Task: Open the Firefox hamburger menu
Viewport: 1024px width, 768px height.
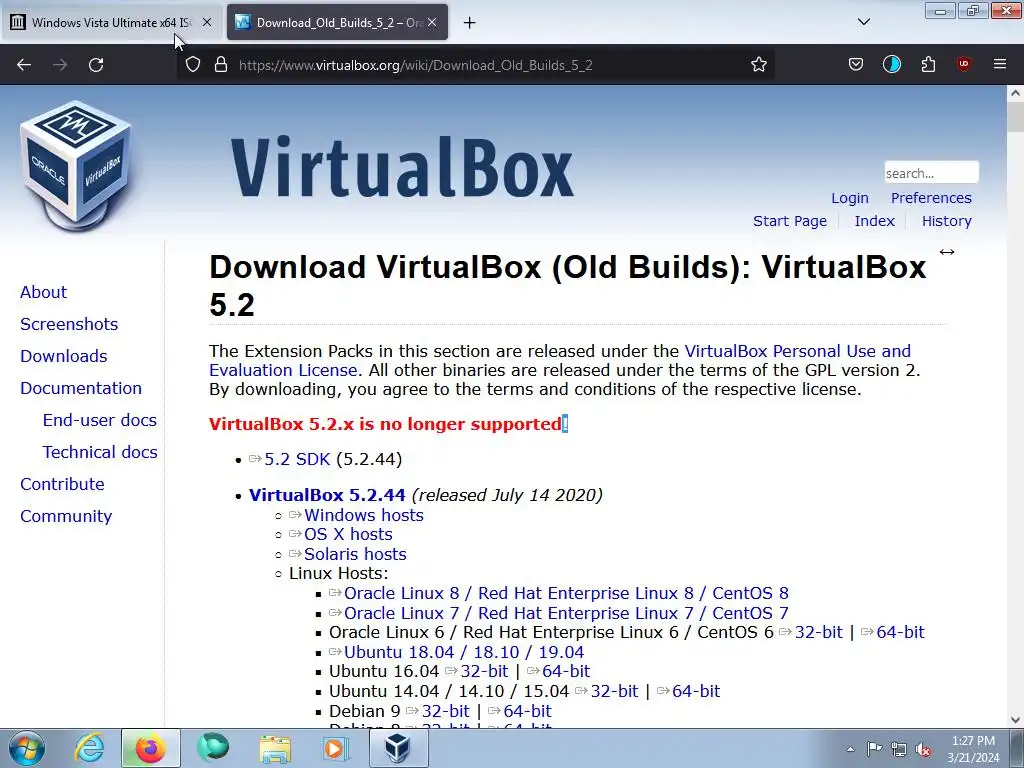Action: click(x=1000, y=64)
